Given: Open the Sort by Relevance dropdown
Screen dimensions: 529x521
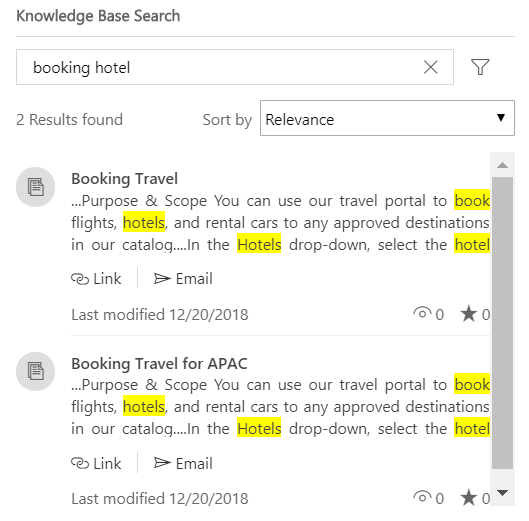Looking at the screenshot, I should 387,118.
